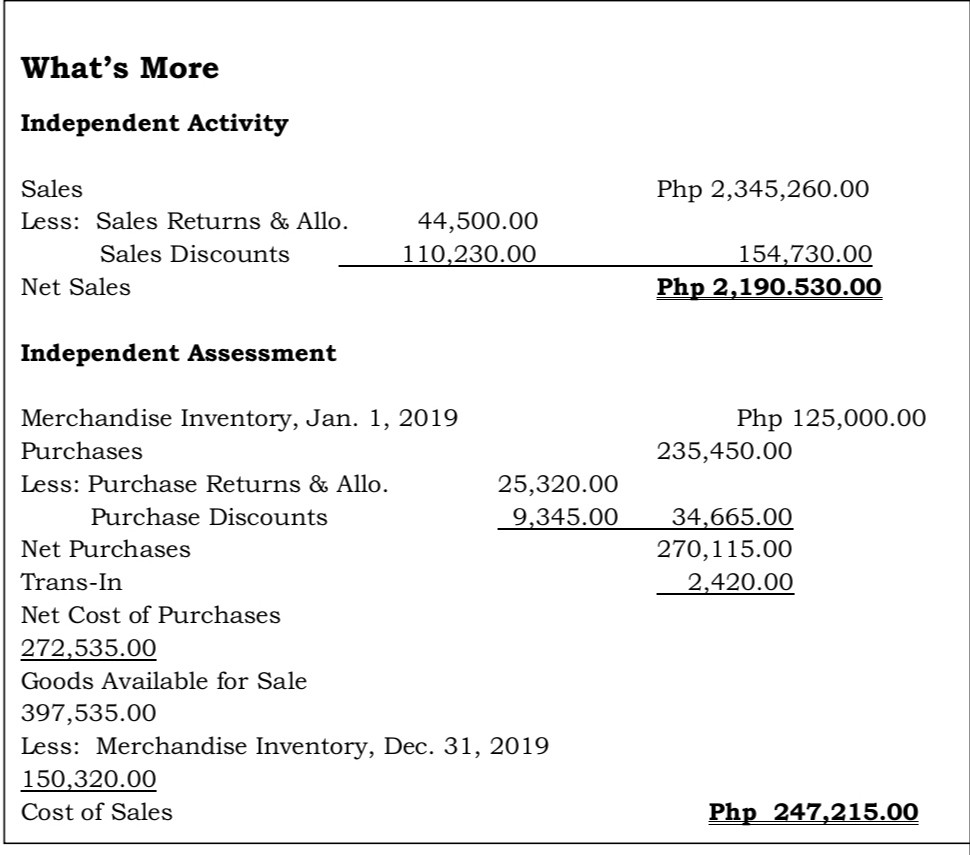Click Merchandise Inventory, Jan. 1, 2019 label
This screenshot has height=855, width=970.
coord(239,418)
